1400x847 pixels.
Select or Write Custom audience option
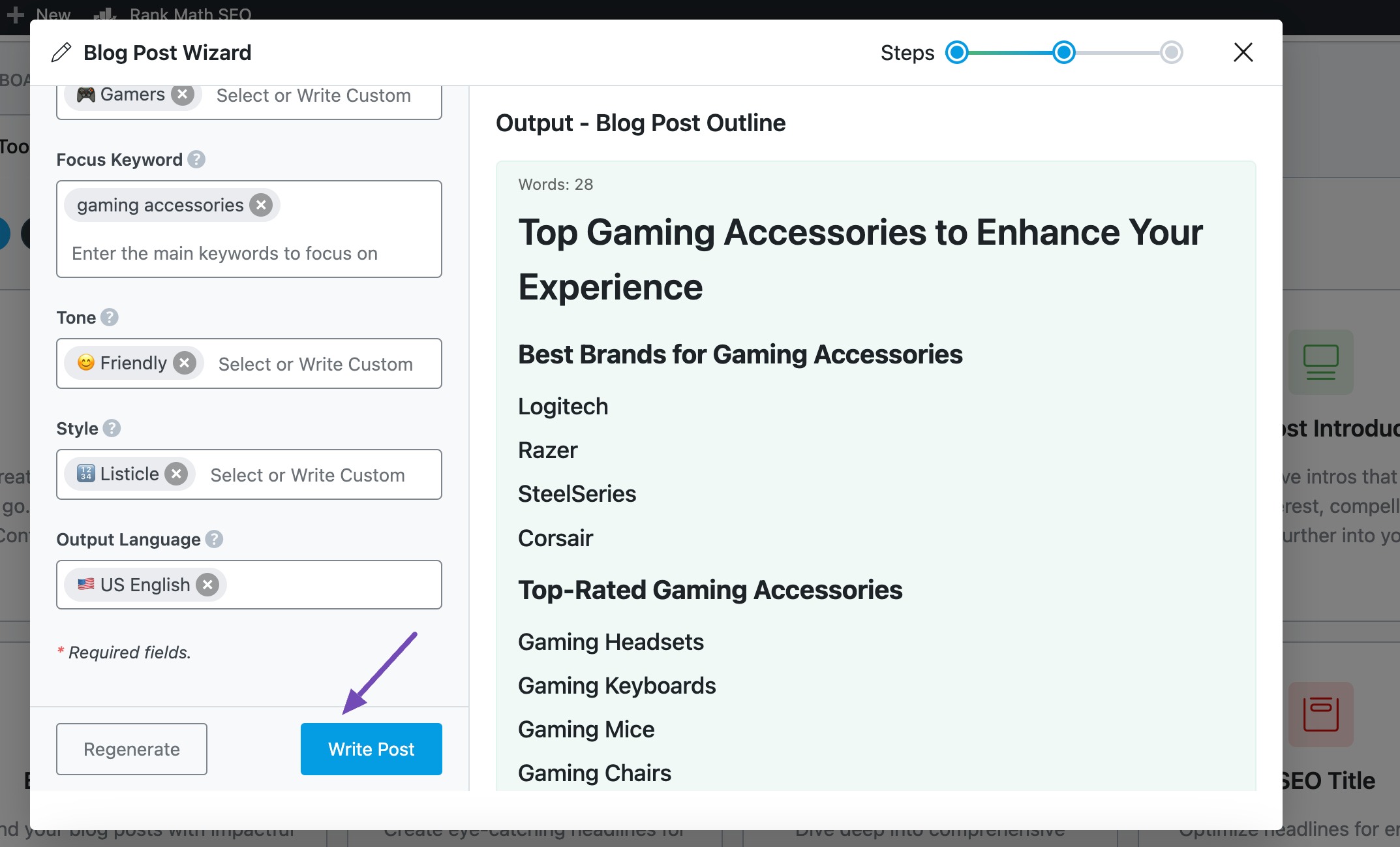click(x=313, y=95)
